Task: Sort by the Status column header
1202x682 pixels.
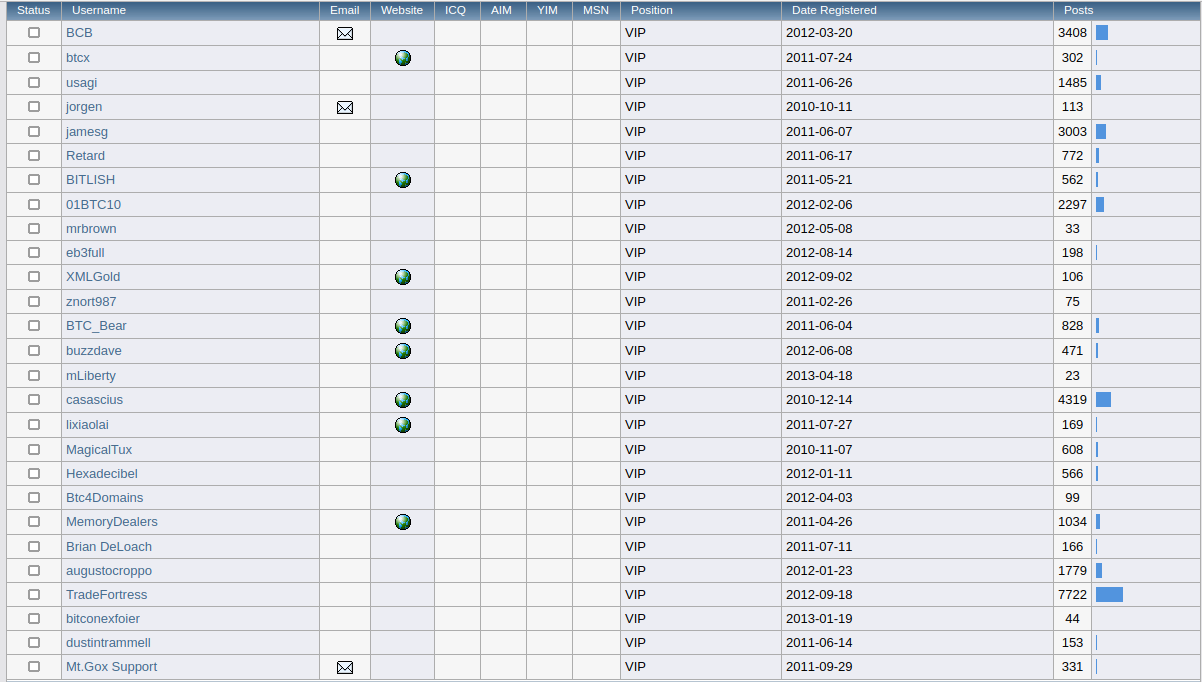Action: [x=34, y=10]
